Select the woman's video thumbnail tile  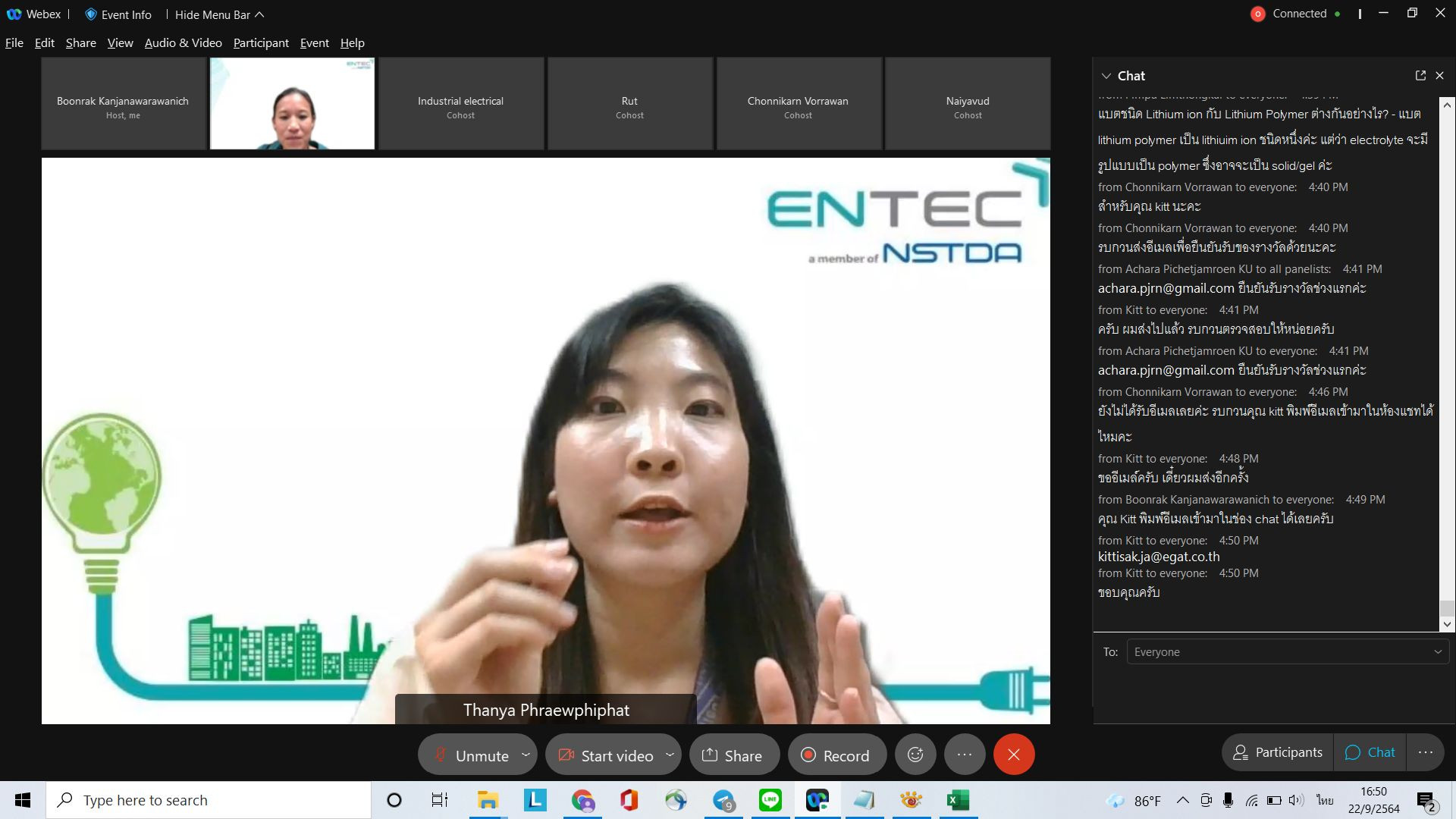click(x=292, y=103)
